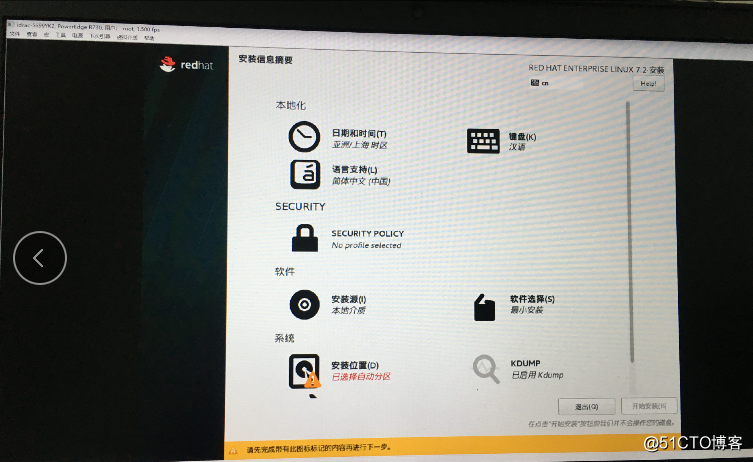The height and width of the screenshot is (462, 753).
Task: Click the 本地化 section heading
Action: pos(291,105)
